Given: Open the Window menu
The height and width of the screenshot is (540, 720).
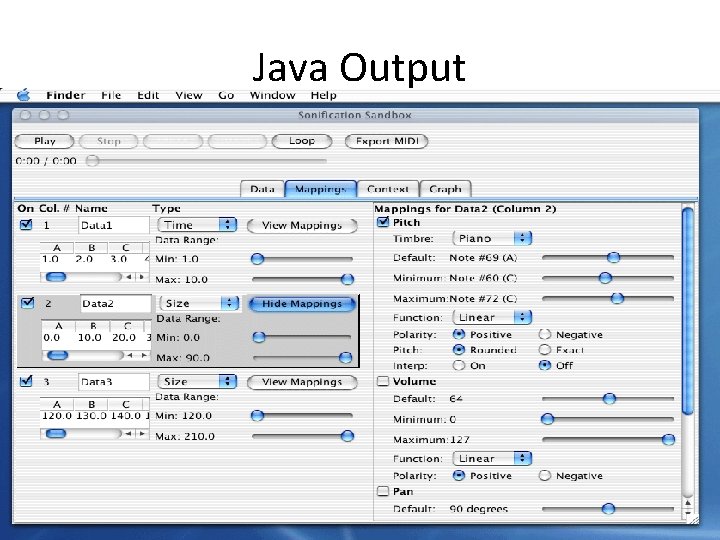Looking at the screenshot, I should click(x=272, y=96).
